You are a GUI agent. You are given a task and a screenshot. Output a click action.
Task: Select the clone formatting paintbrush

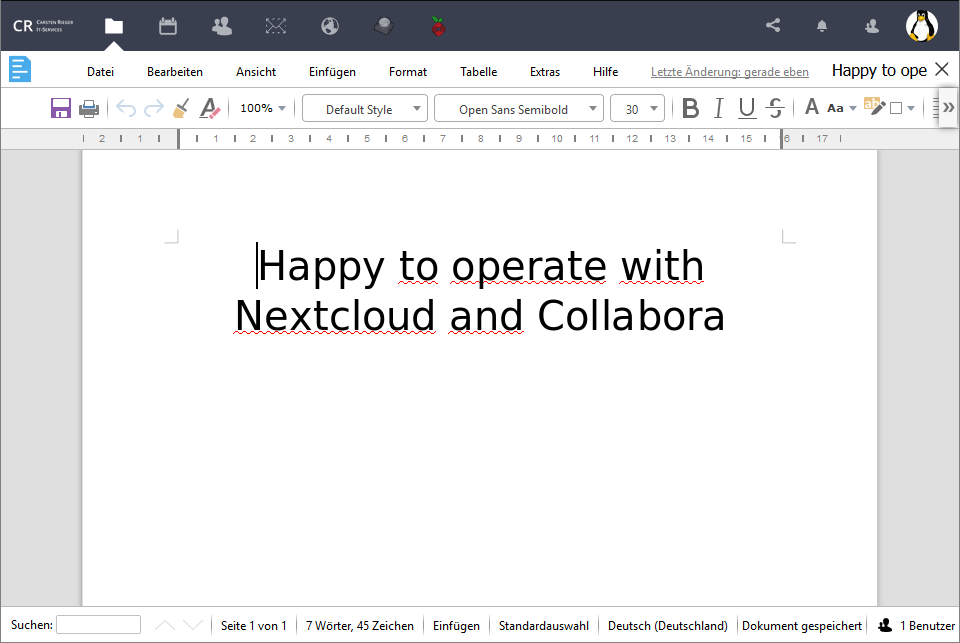tap(180, 107)
